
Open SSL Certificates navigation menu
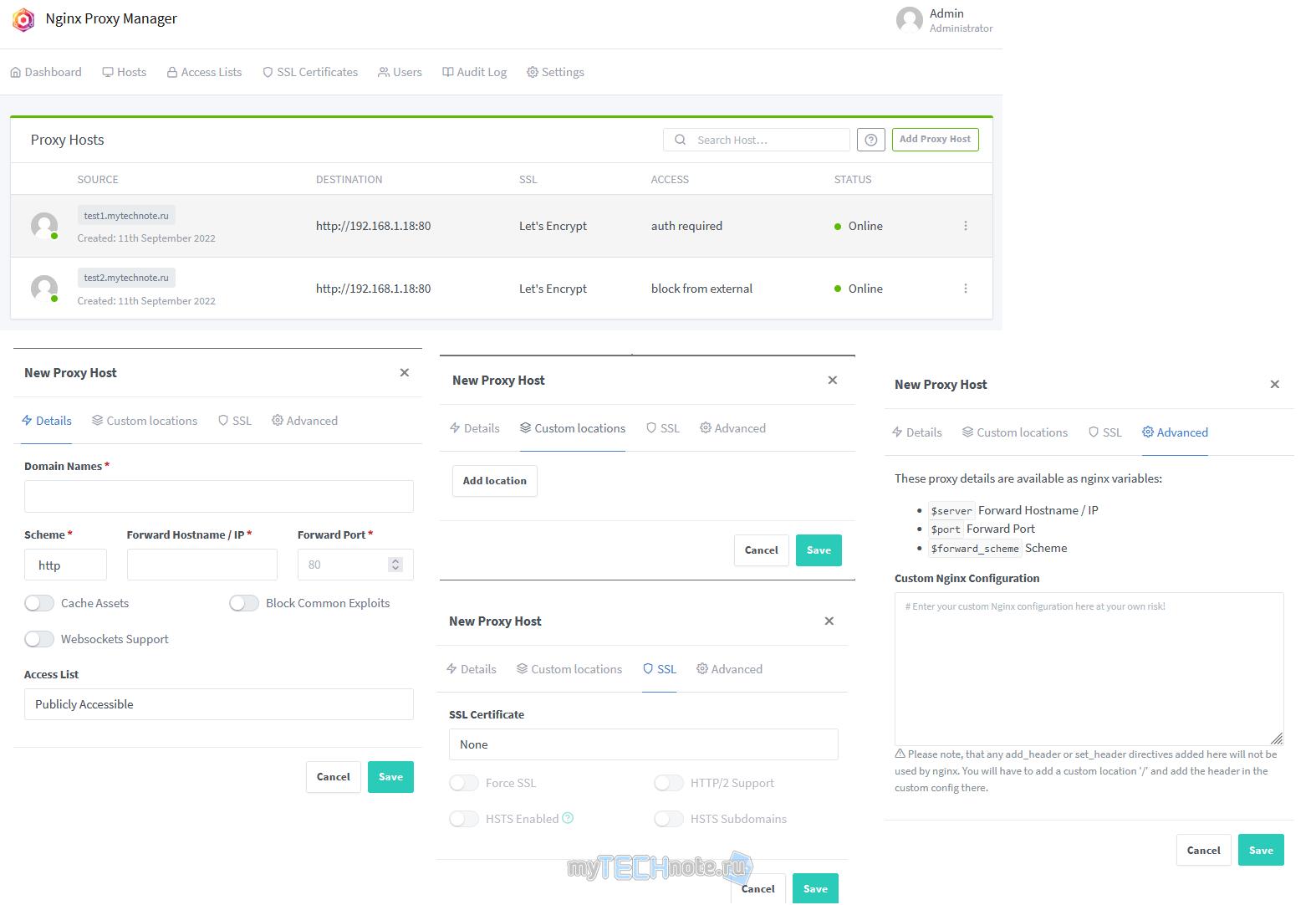[309, 72]
